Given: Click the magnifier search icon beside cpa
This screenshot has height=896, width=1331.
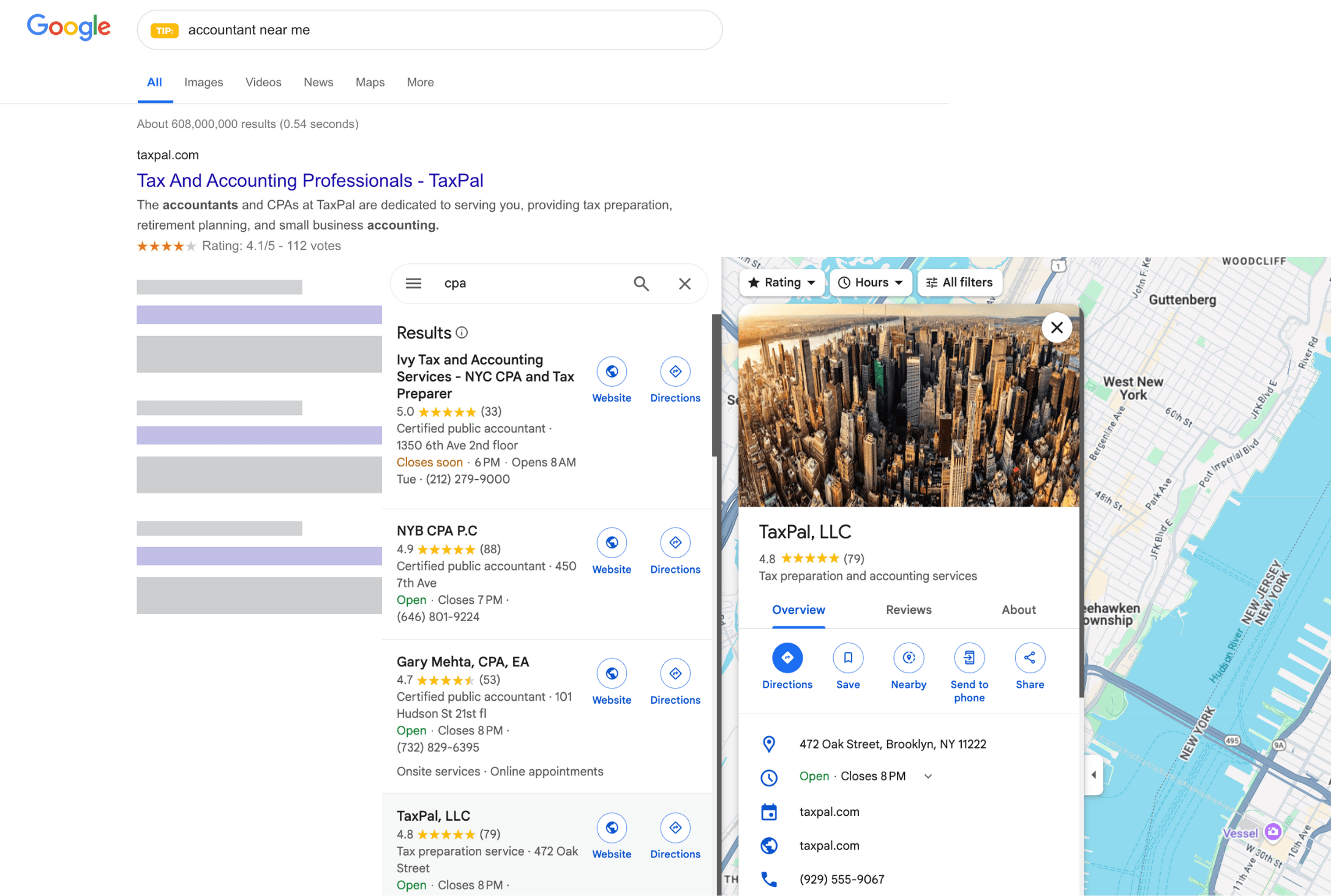Looking at the screenshot, I should click(x=641, y=283).
